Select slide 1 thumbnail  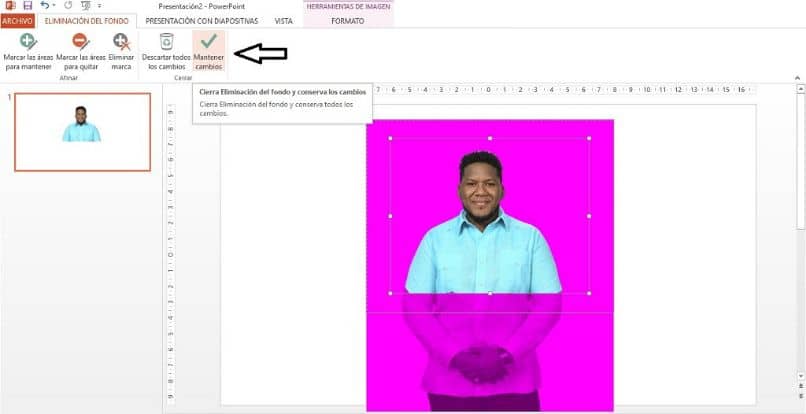(83, 132)
